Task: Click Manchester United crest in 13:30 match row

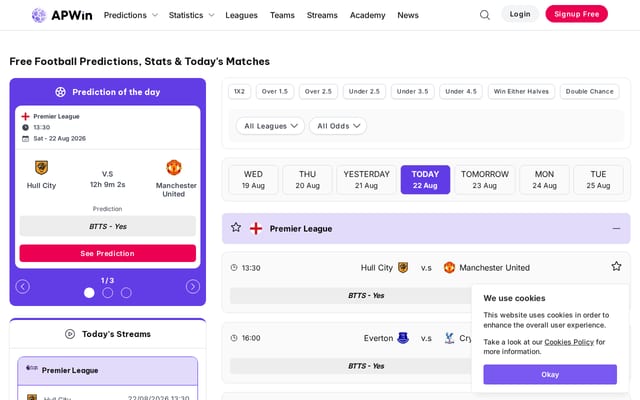Action: pyautogui.click(x=449, y=267)
